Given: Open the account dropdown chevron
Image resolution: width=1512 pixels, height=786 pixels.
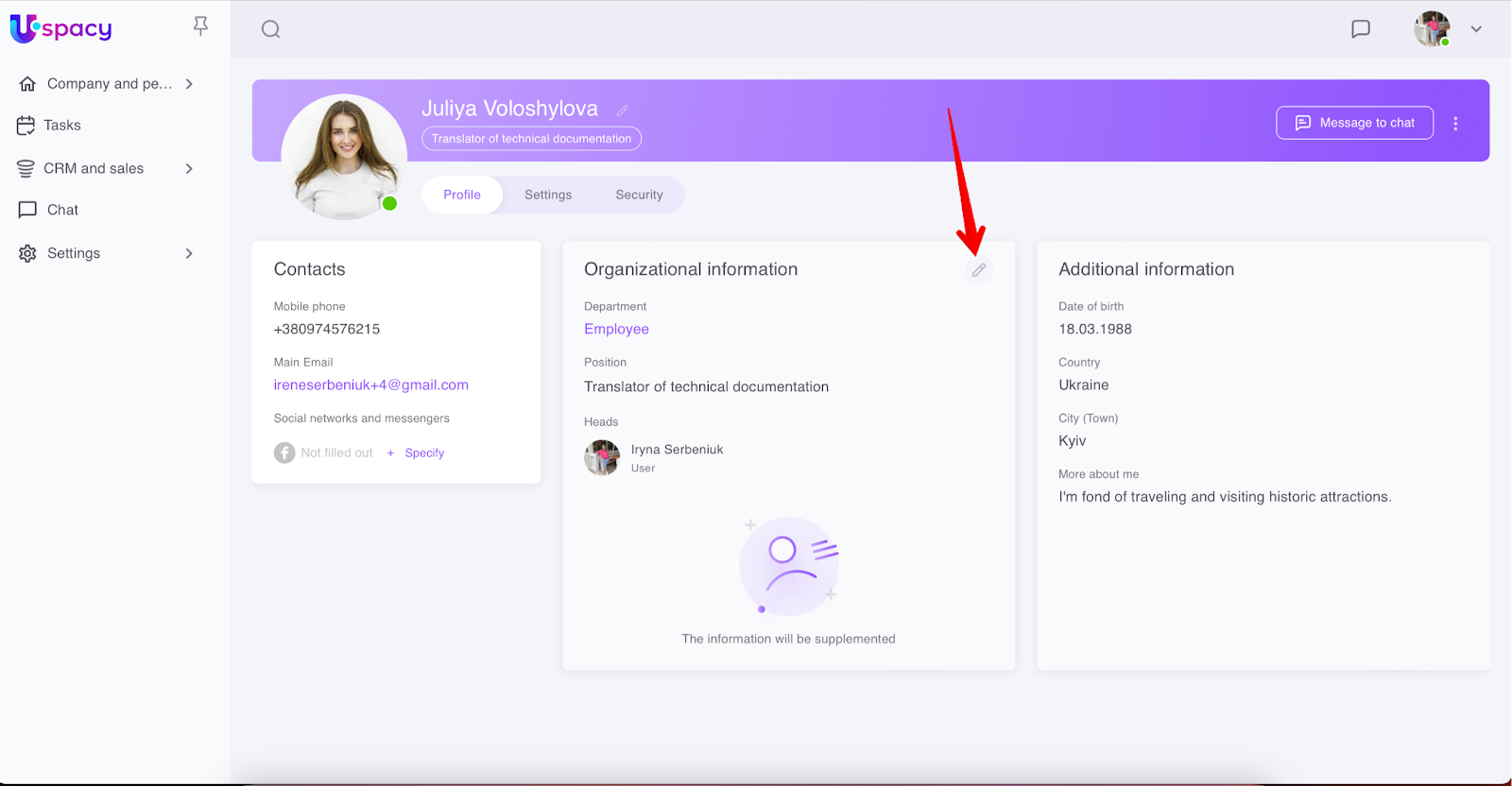Looking at the screenshot, I should click(x=1476, y=29).
